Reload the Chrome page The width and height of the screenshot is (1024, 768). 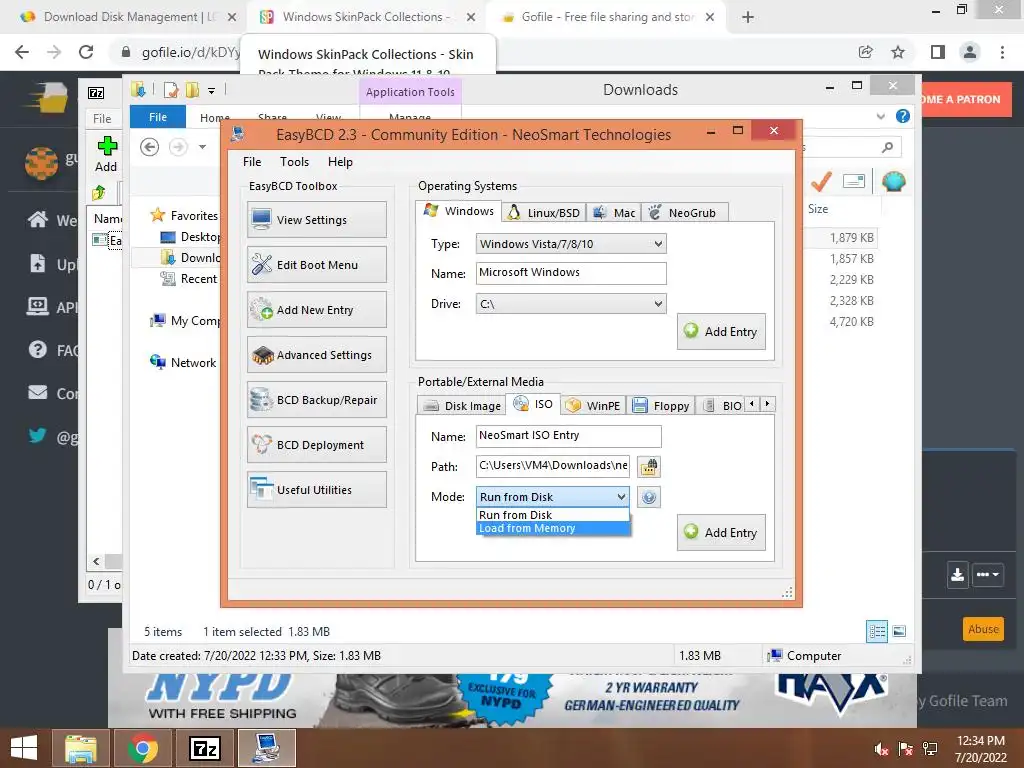click(x=86, y=52)
